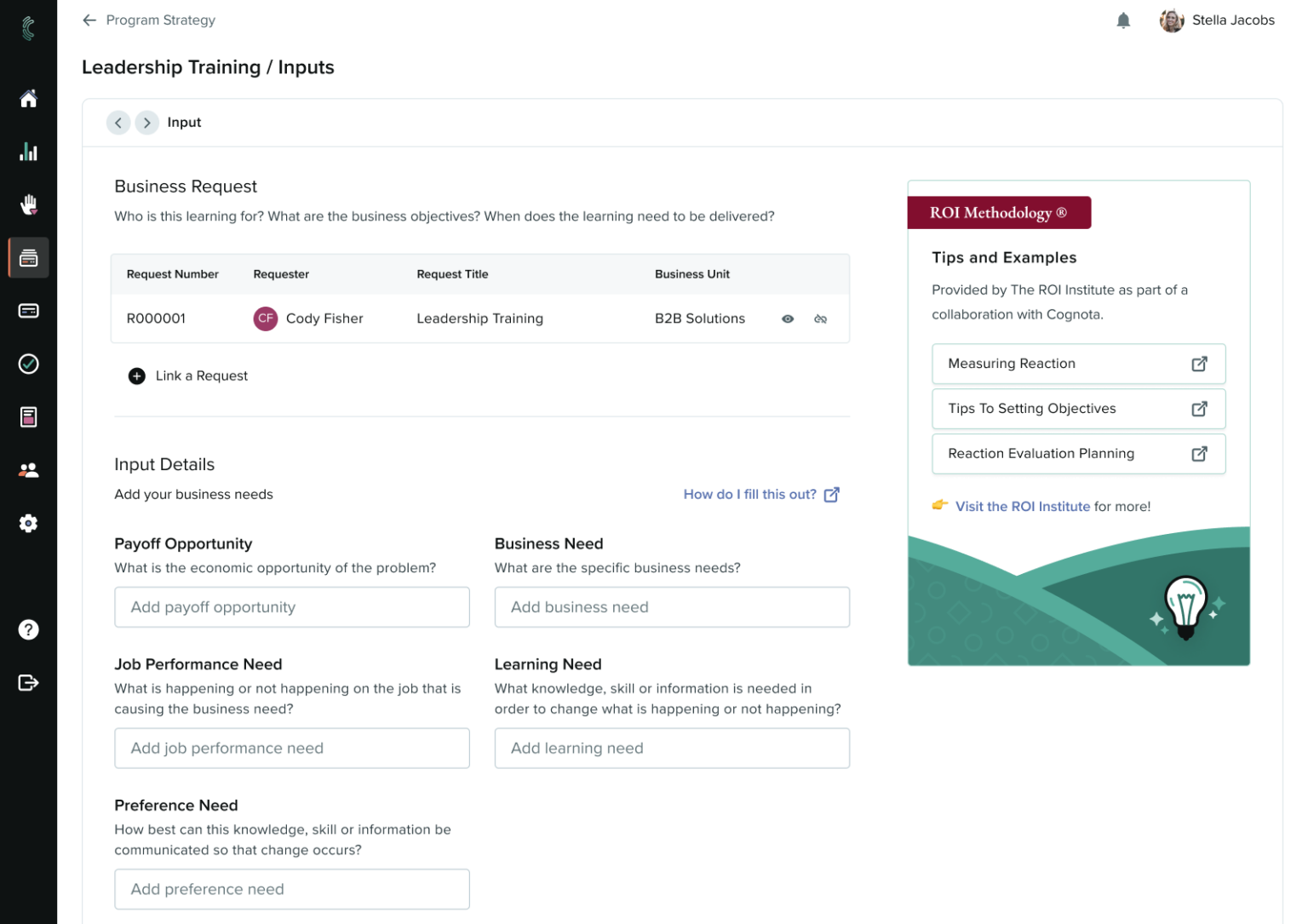The image size is (1308, 924).
Task: Open the checkmark circle sidebar icon
Action: [28, 364]
